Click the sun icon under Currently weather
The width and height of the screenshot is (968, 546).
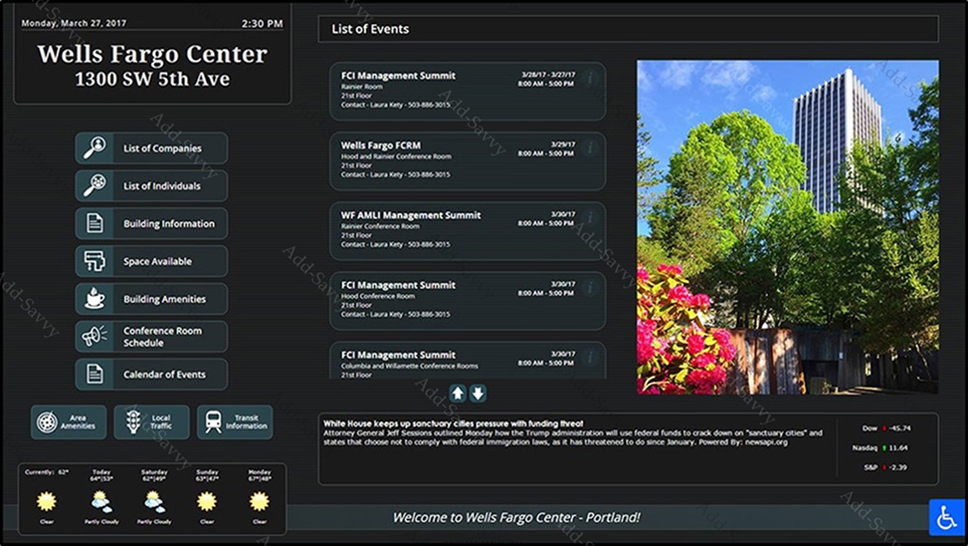click(x=47, y=501)
